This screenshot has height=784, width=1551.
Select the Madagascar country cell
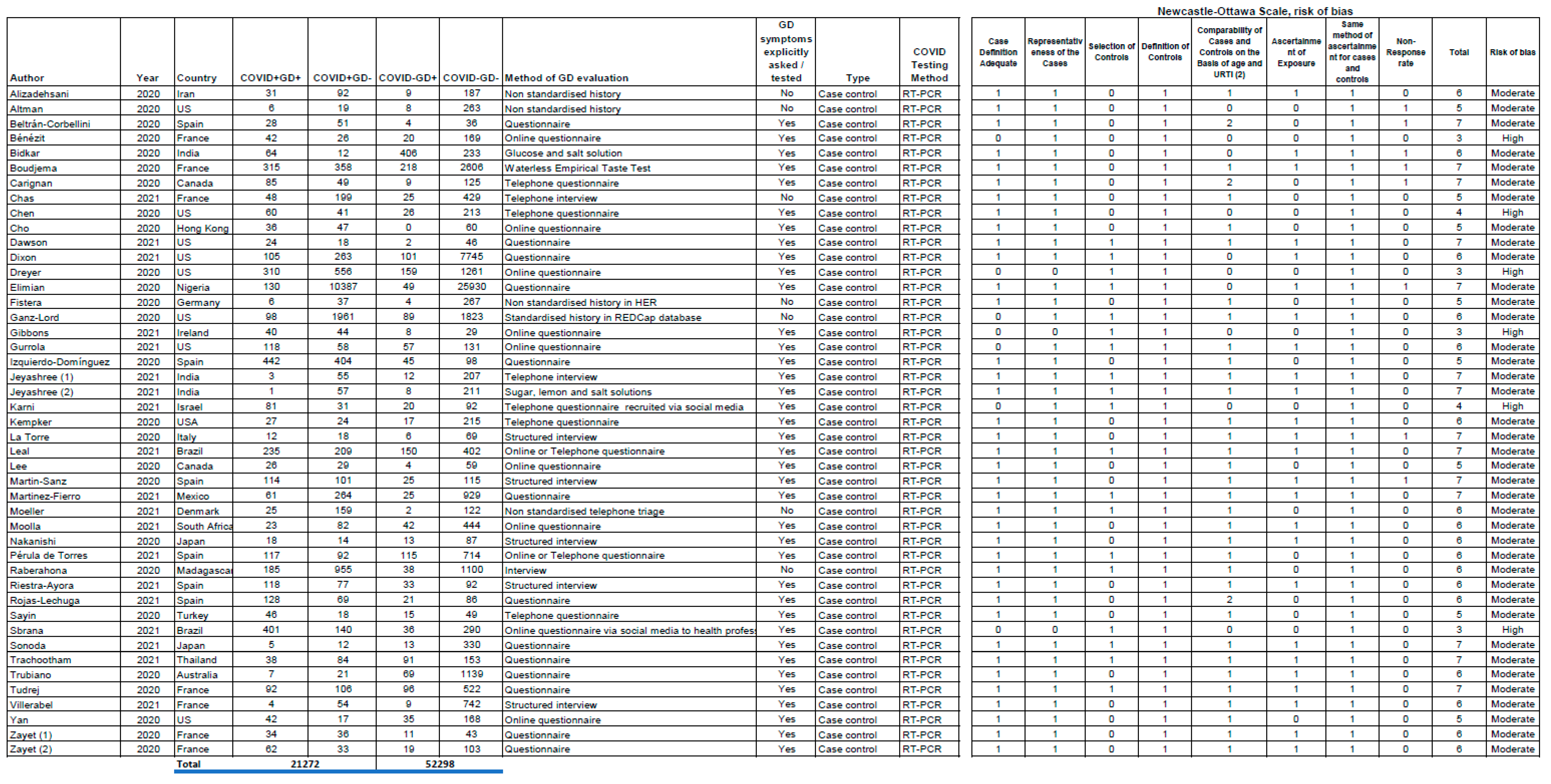[x=203, y=570]
